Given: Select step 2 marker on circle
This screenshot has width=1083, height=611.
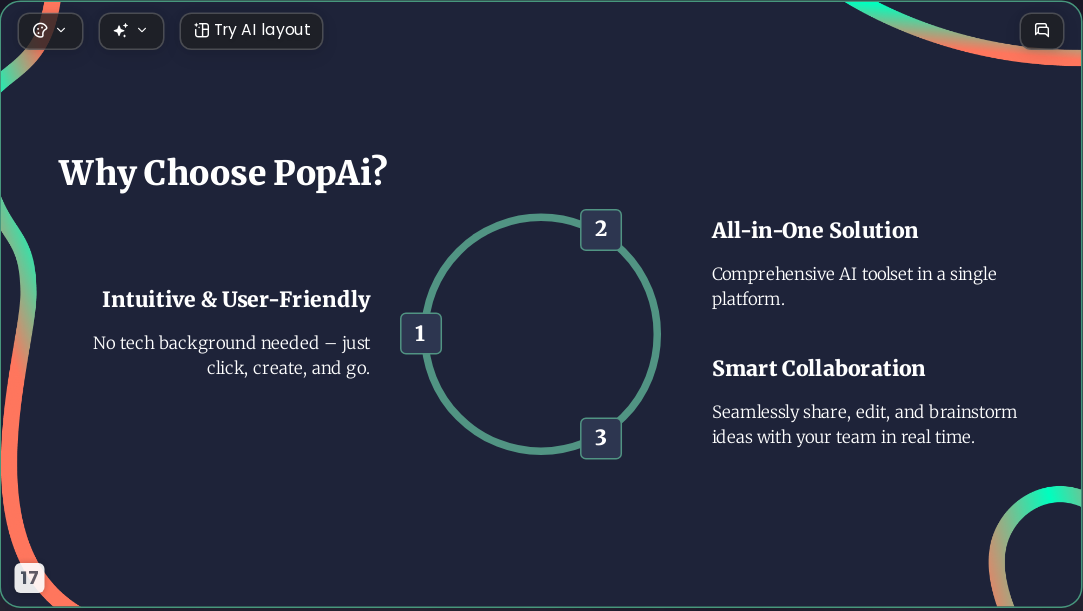Looking at the screenshot, I should click(x=601, y=230).
